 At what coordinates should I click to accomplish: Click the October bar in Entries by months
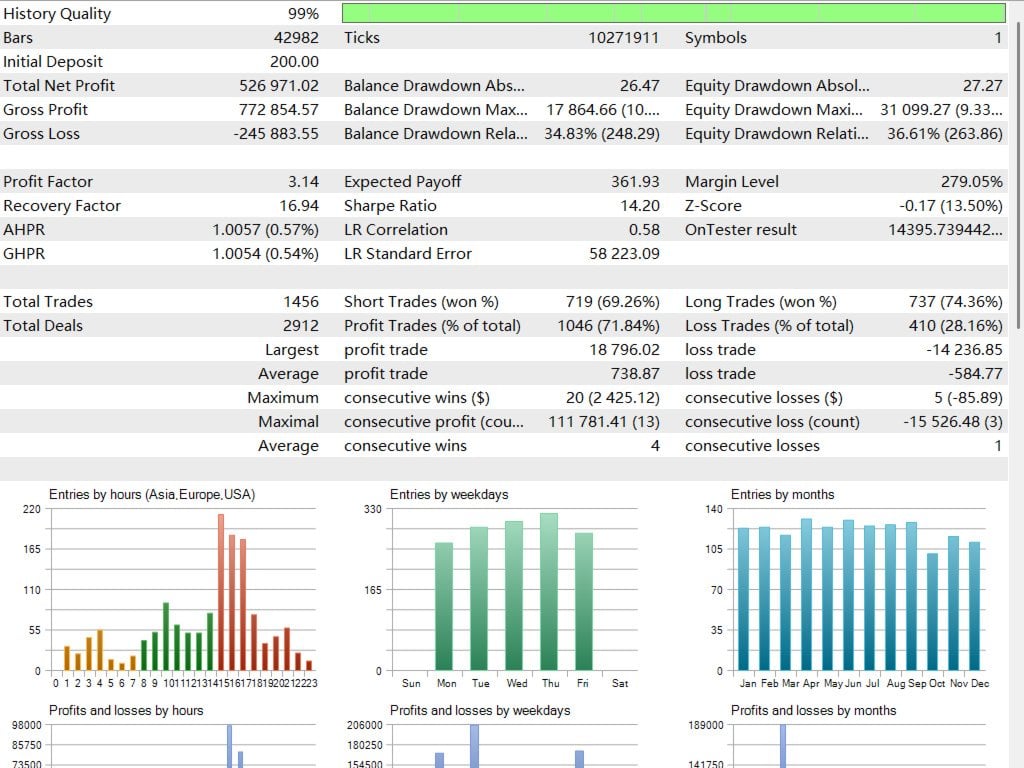pyautogui.click(x=932, y=610)
